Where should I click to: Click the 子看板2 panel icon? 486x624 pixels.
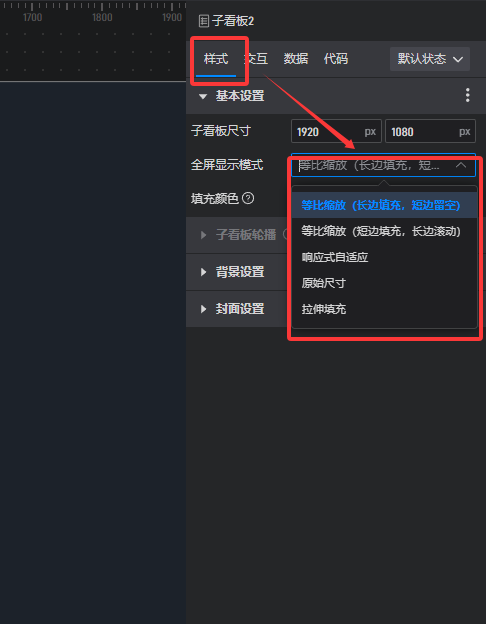pyautogui.click(x=204, y=21)
